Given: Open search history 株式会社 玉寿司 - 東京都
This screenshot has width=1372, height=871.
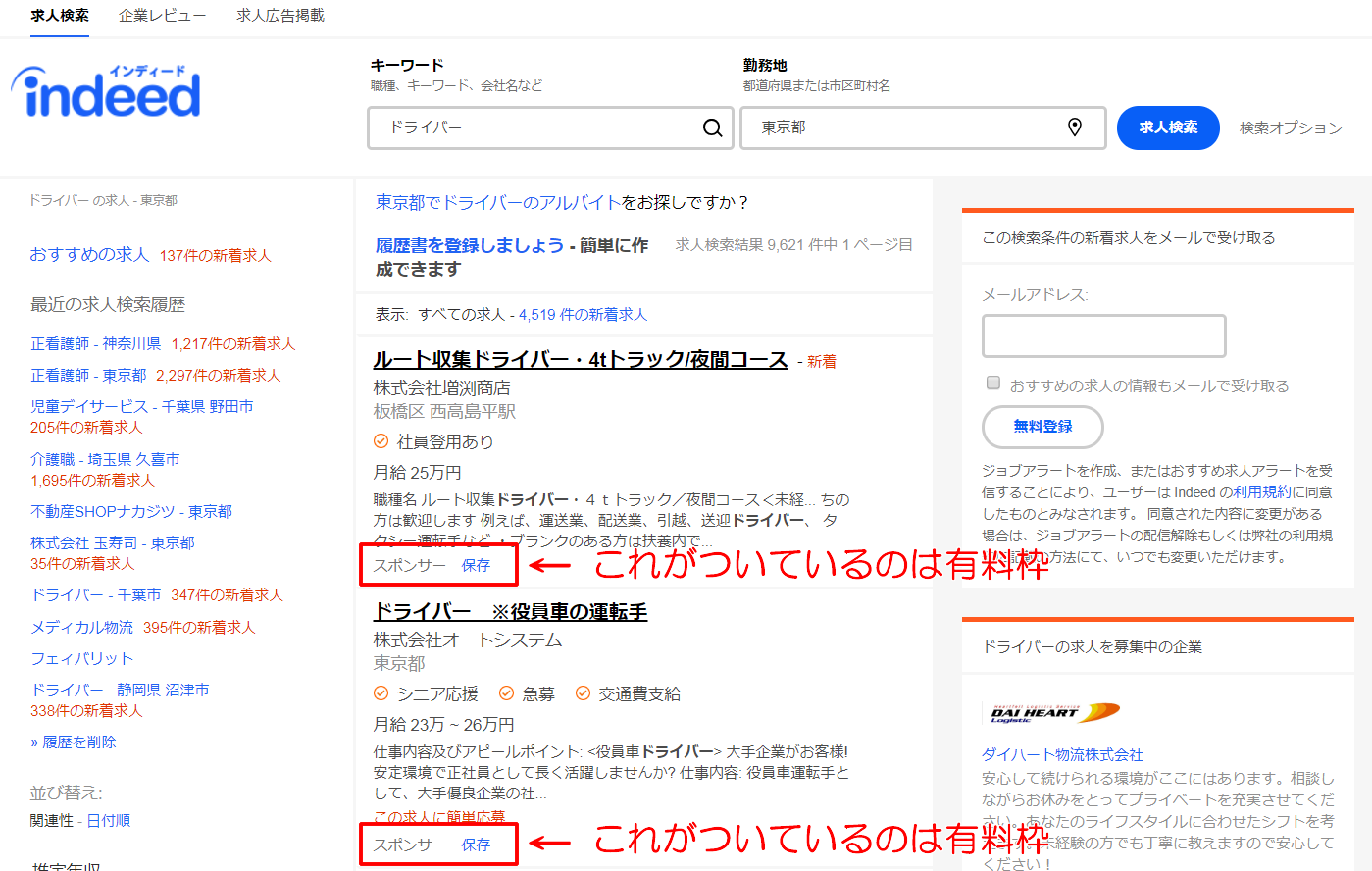Looking at the screenshot, I should [113, 543].
